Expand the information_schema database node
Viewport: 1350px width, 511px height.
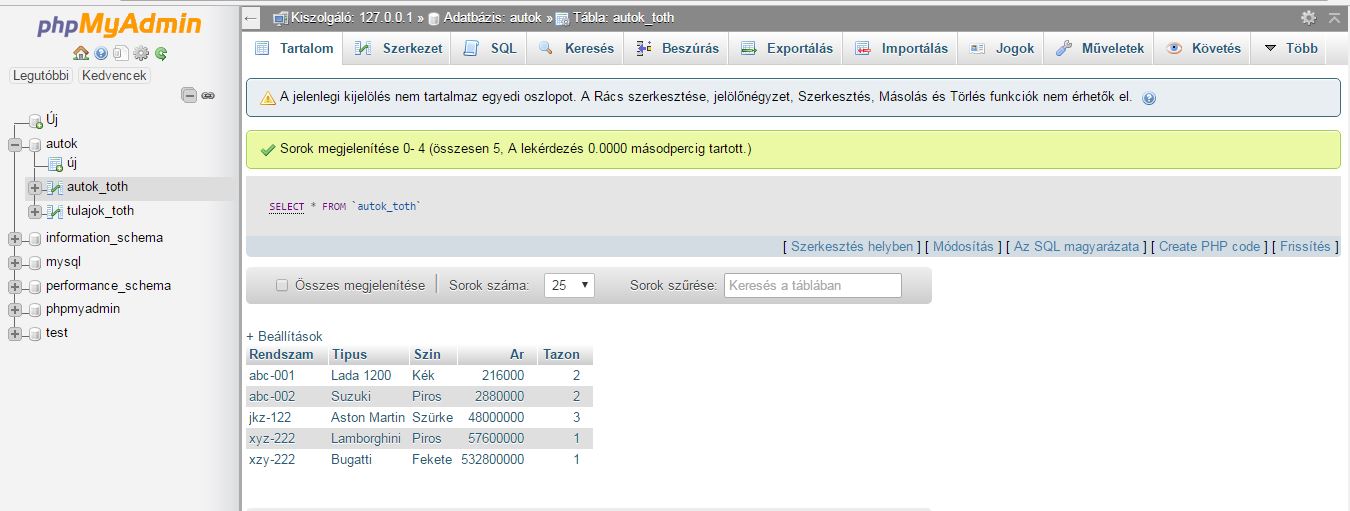14,238
